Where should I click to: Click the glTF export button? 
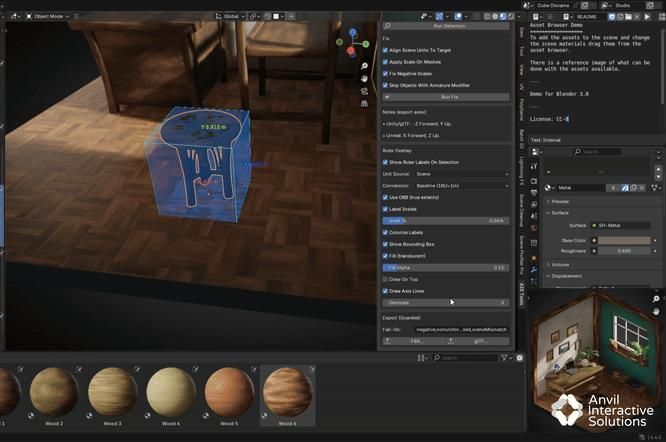[478, 341]
